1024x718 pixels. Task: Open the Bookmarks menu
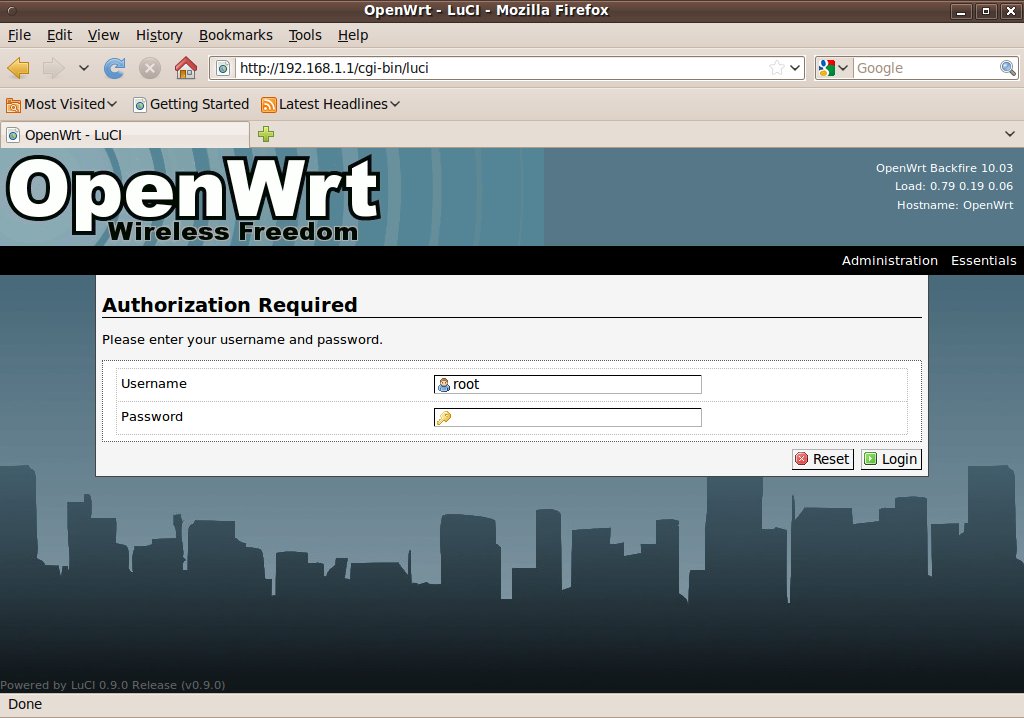click(x=235, y=35)
